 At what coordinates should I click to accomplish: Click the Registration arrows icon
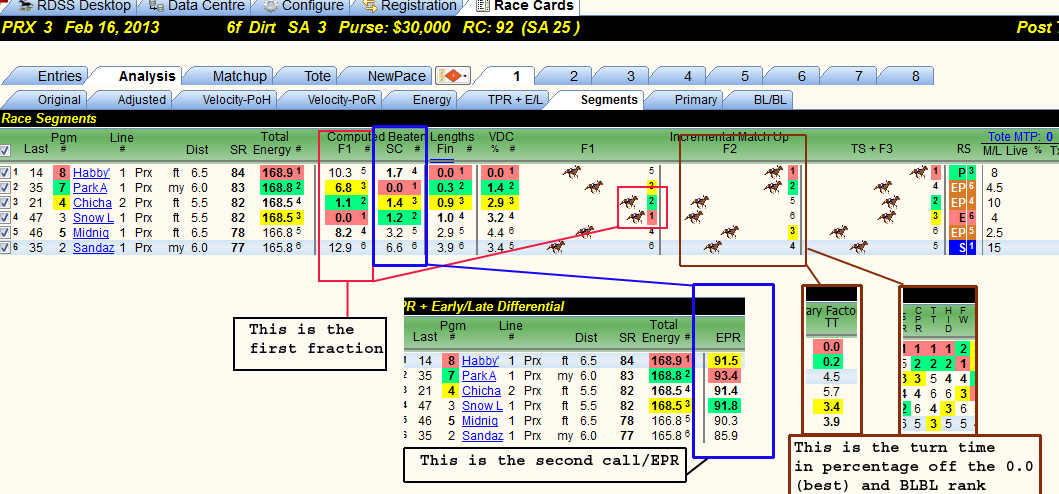coord(369,6)
